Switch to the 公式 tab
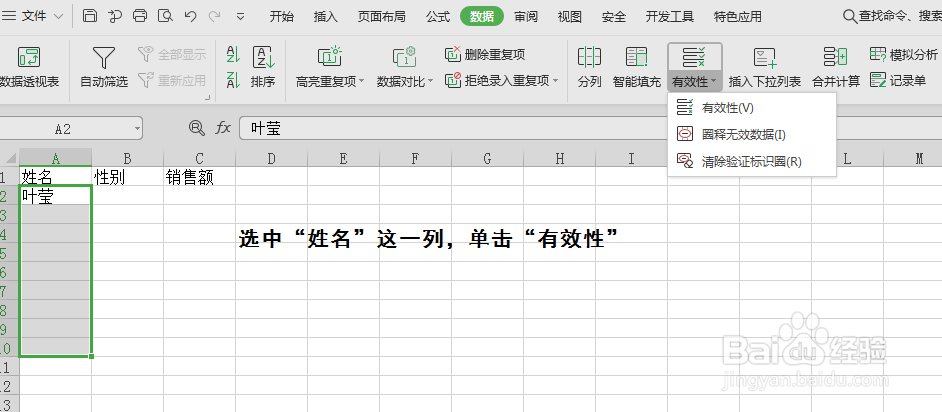 click(x=438, y=17)
